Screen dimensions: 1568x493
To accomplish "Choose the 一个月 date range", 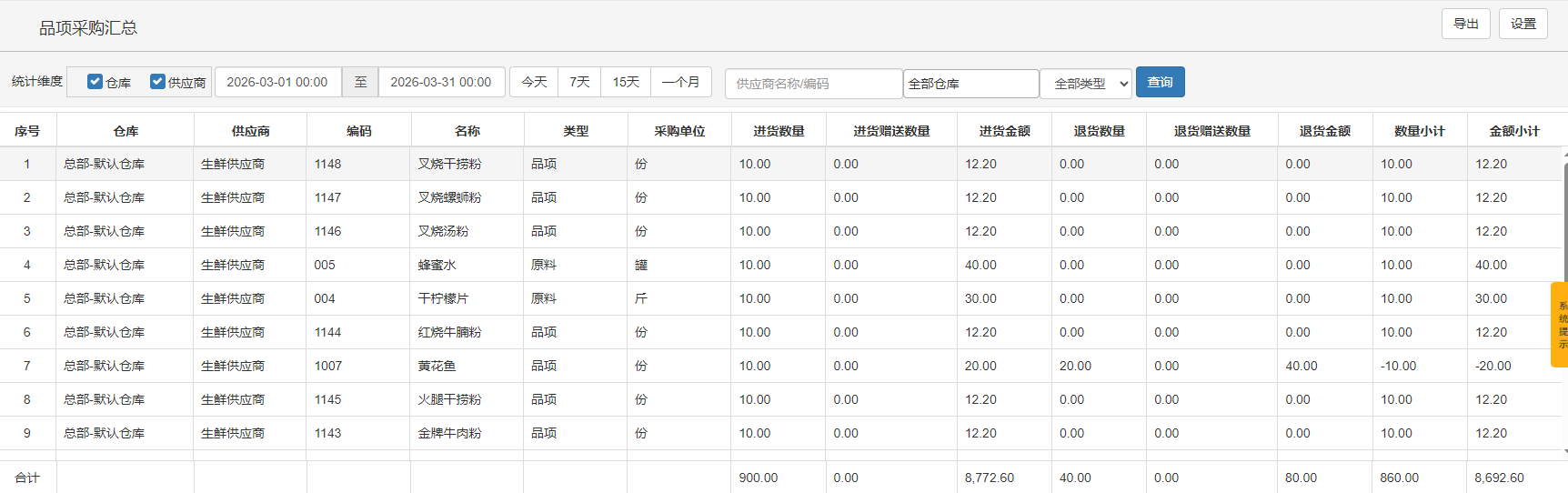I will [x=680, y=82].
